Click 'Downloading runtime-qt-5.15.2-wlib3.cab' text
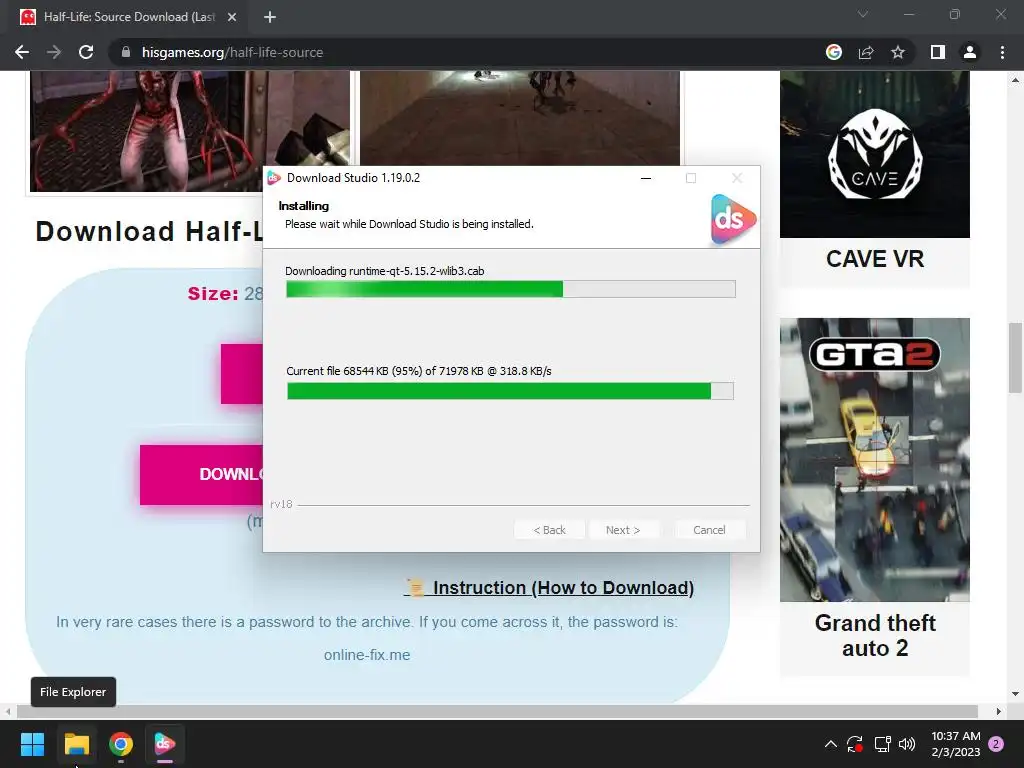Viewport: 1024px width, 768px height. pyautogui.click(x=385, y=271)
